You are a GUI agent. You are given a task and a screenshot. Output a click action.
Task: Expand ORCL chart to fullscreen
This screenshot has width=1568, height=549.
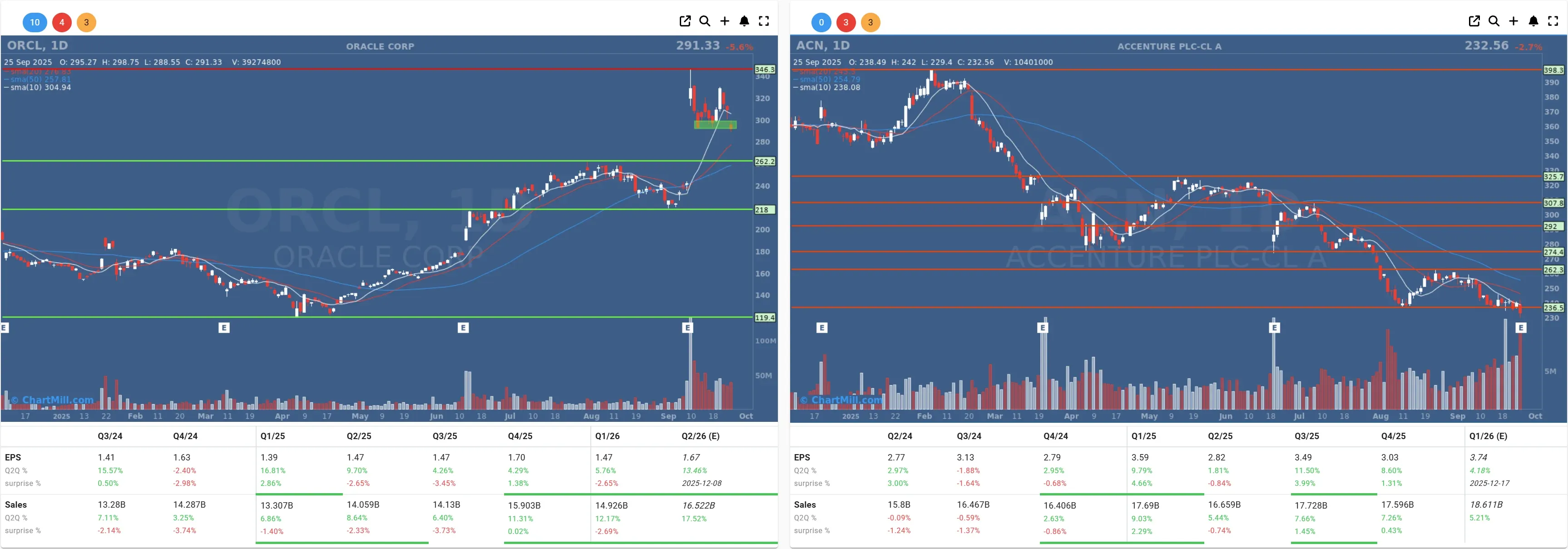764,21
